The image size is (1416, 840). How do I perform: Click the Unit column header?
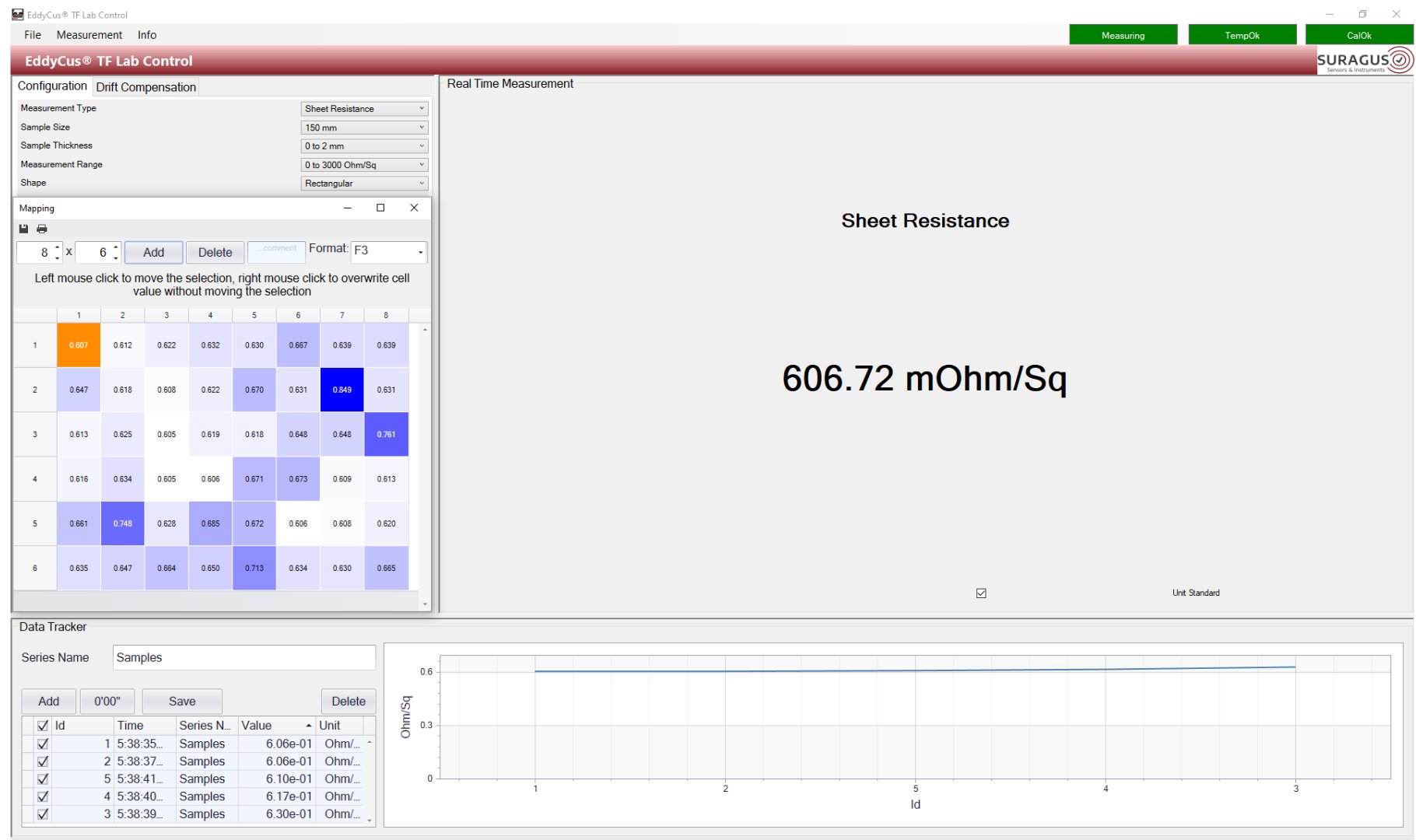click(x=339, y=726)
